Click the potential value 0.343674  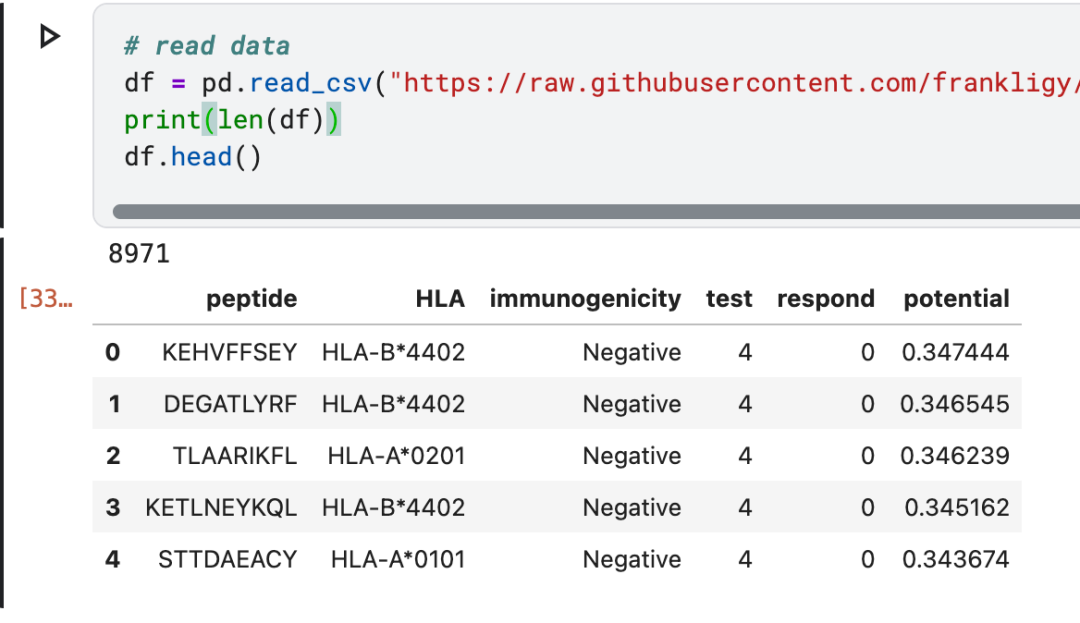click(955, 560)
